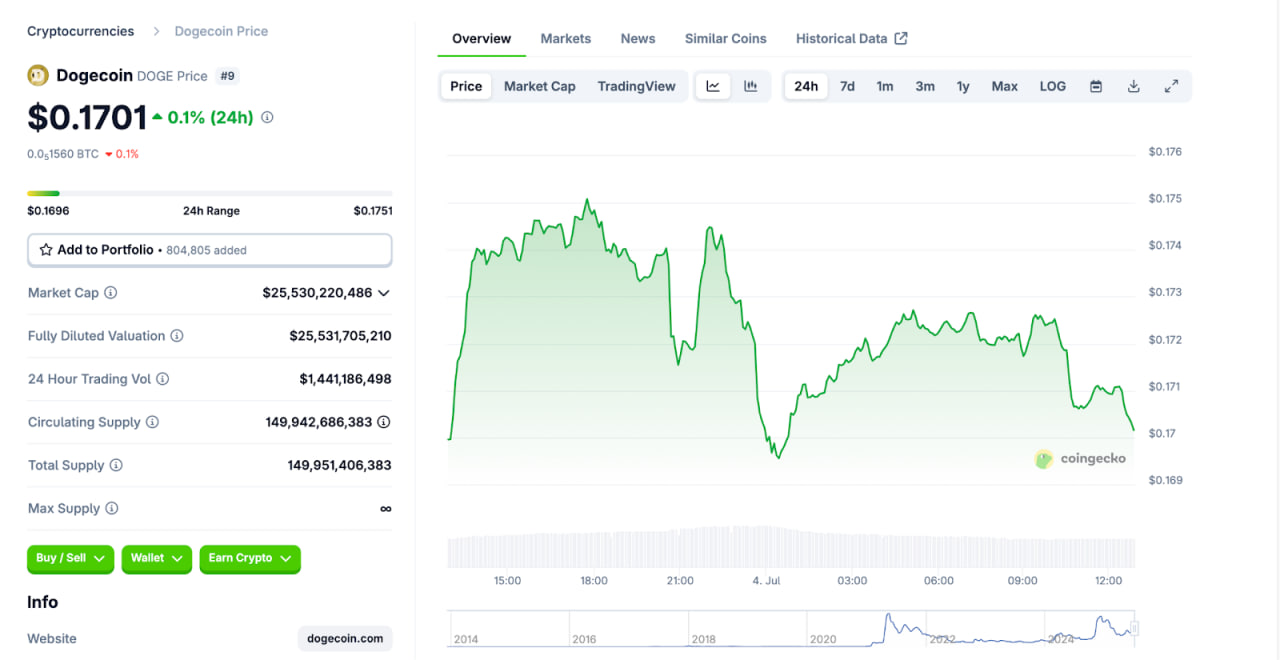The image size is (1280, 660).
Task: Click the info icon beside Max Supply
Action: [x=112, y=508]
